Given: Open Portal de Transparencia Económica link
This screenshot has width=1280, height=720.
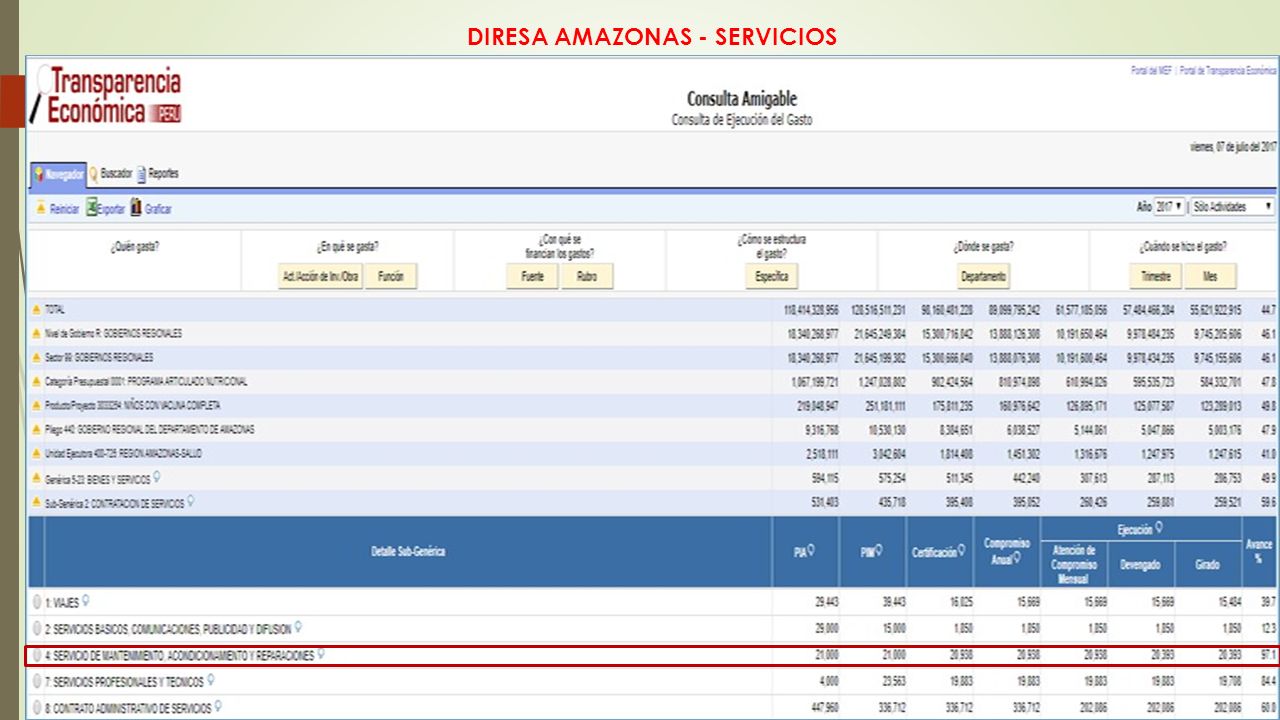Looking at the screenshot, I should 1228,71.
